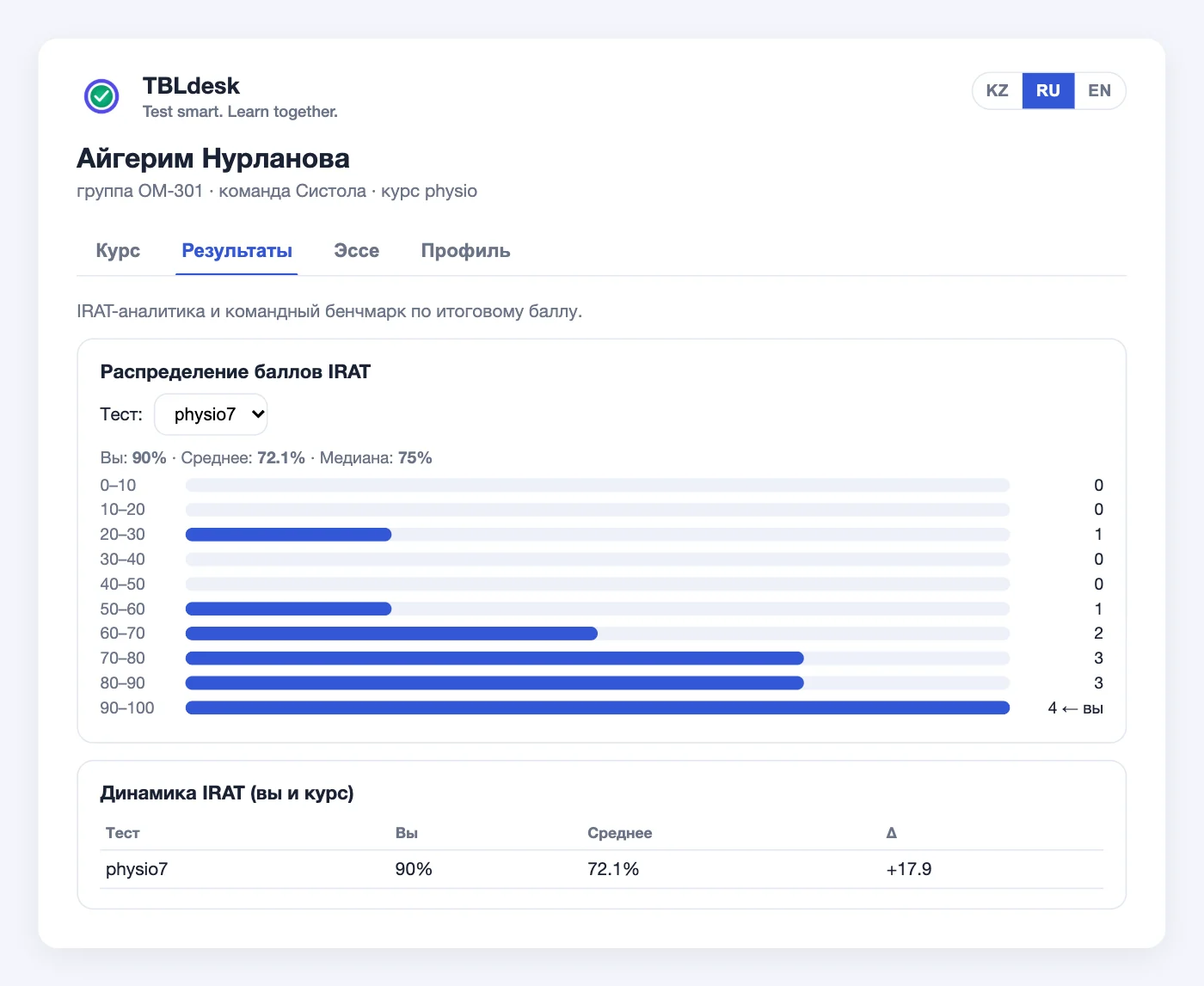Screen dimensions: 1204x986
Task: Click the TBLdesk brand title
Action: (x=191, y=86)
